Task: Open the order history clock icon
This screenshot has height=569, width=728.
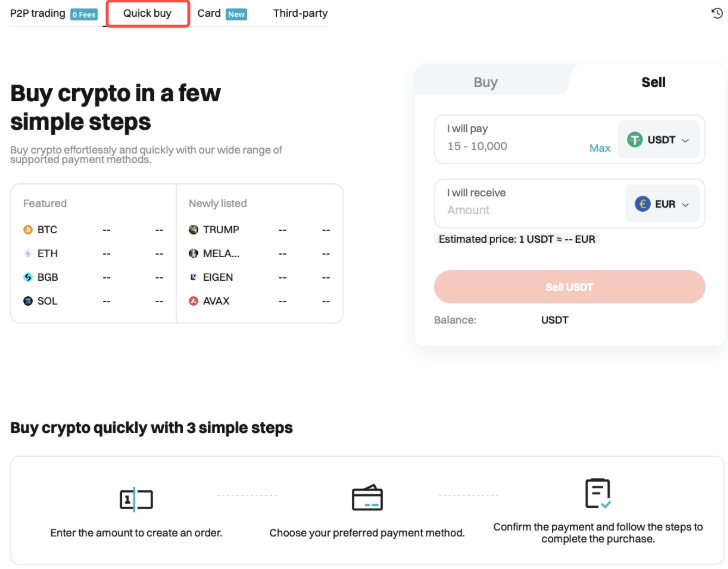Action: tap(717, 13)
